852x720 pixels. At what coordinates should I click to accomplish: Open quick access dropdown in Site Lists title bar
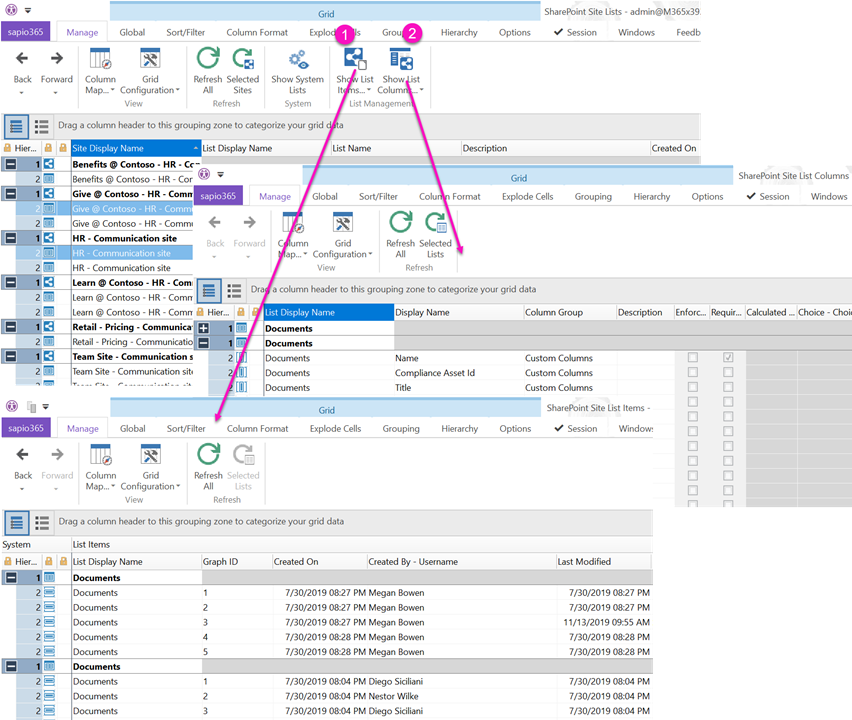[28, 10]
